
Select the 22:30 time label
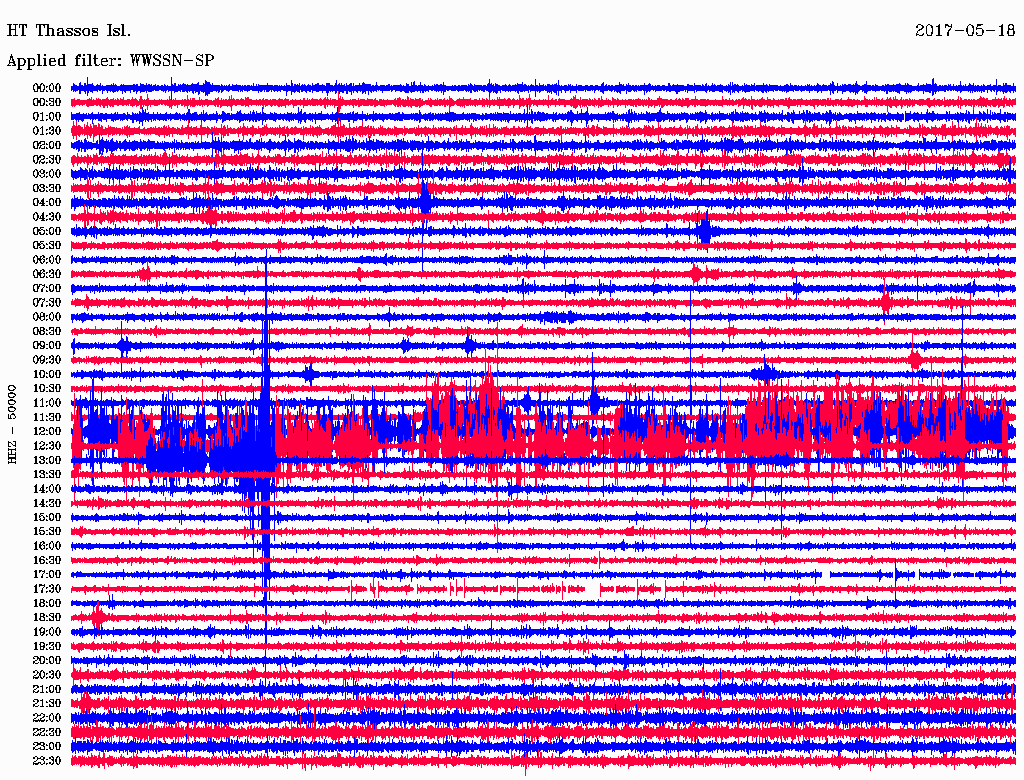[x=47, y=732]
